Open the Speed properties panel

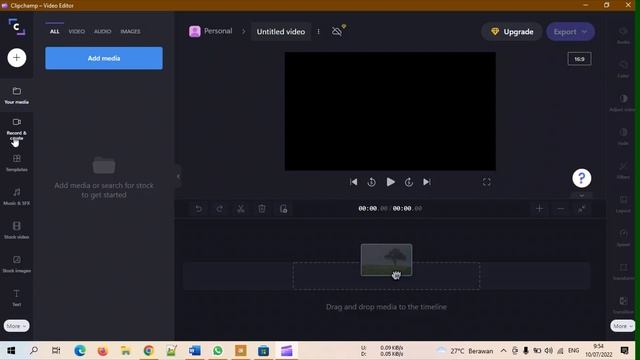tap(623, 238)
